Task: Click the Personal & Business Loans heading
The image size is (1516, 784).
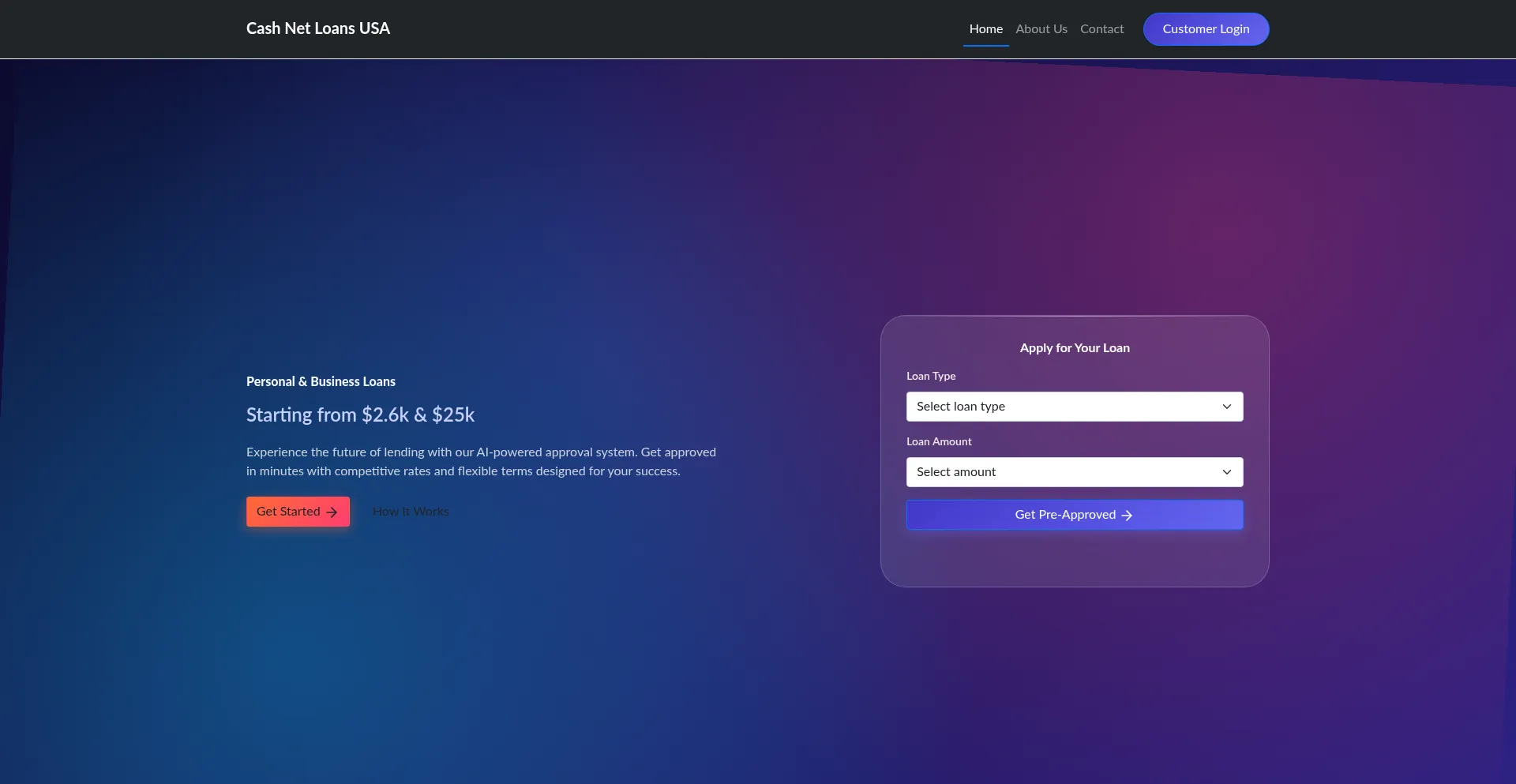Action: 321,381
